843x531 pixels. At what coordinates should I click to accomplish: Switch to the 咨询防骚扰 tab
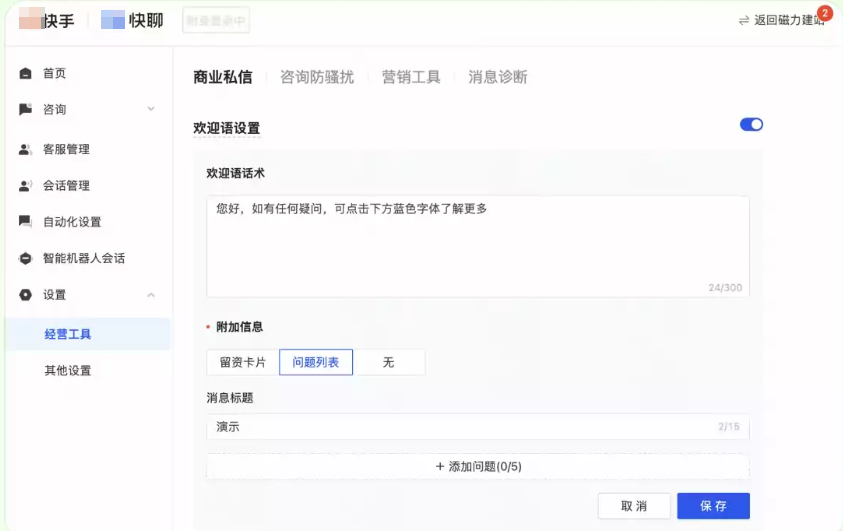[x=317, y=77]
